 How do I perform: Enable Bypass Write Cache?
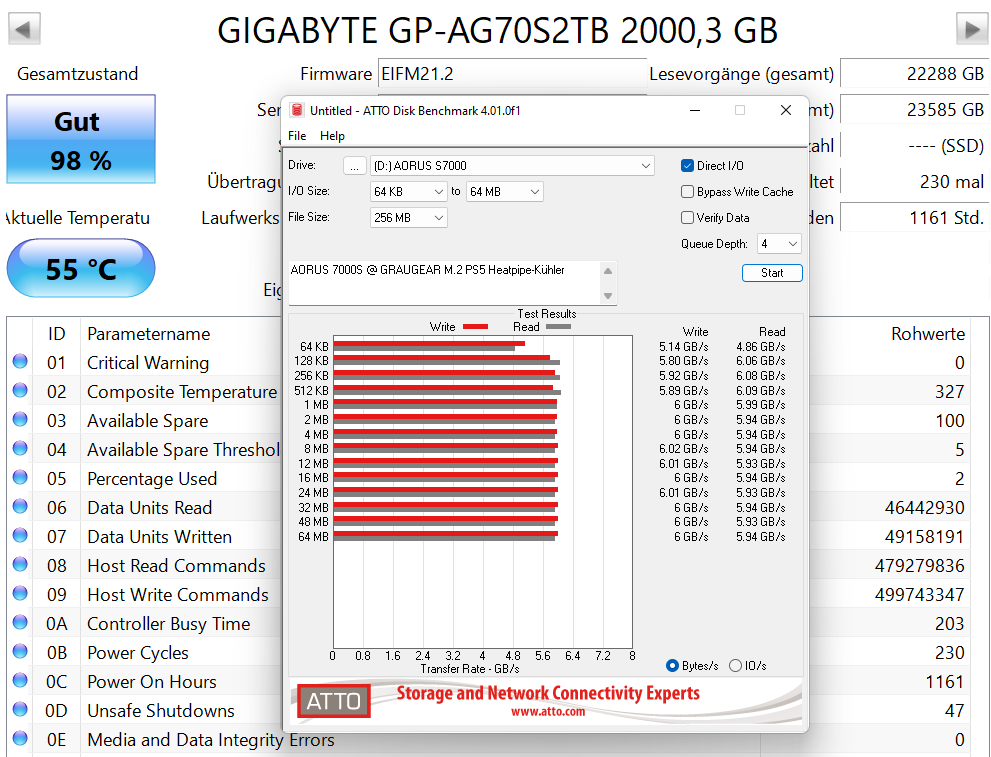[688, 191]
